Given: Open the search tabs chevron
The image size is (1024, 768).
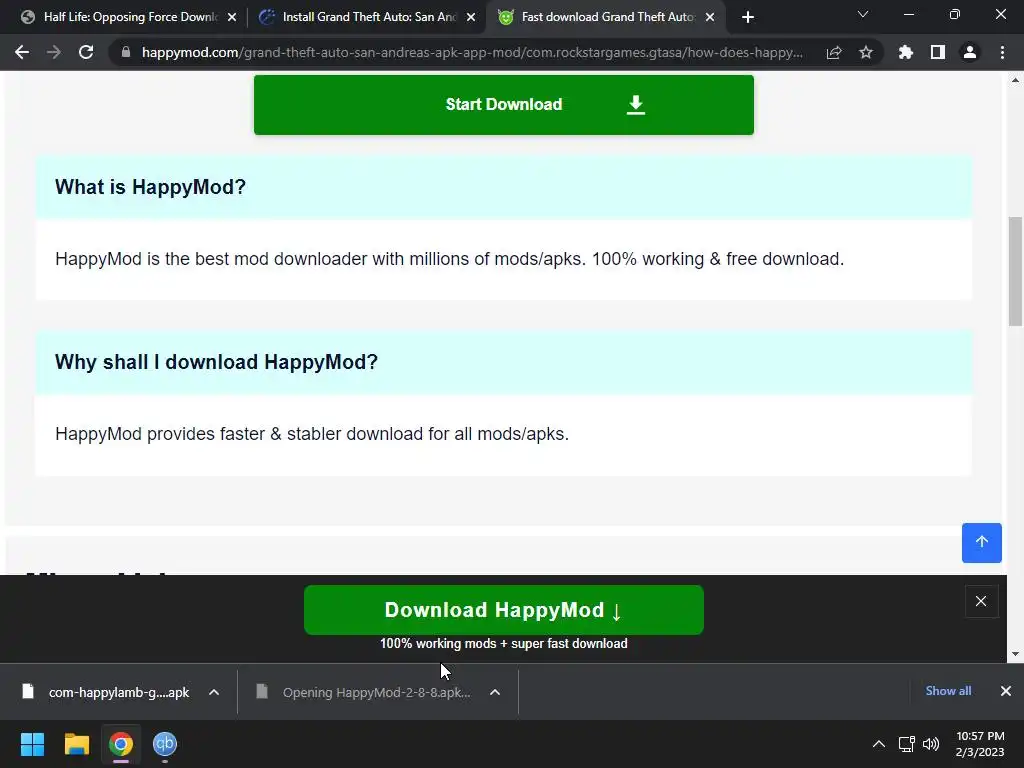Looking at the screenshot, I should [x=863, y=14].
